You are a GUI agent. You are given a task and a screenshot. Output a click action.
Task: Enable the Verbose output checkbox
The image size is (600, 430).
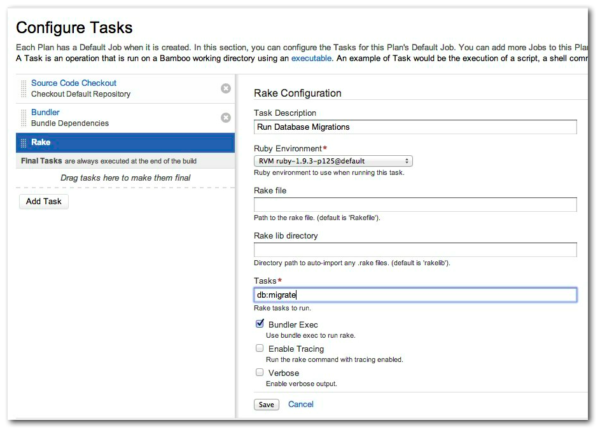point(260,372)
